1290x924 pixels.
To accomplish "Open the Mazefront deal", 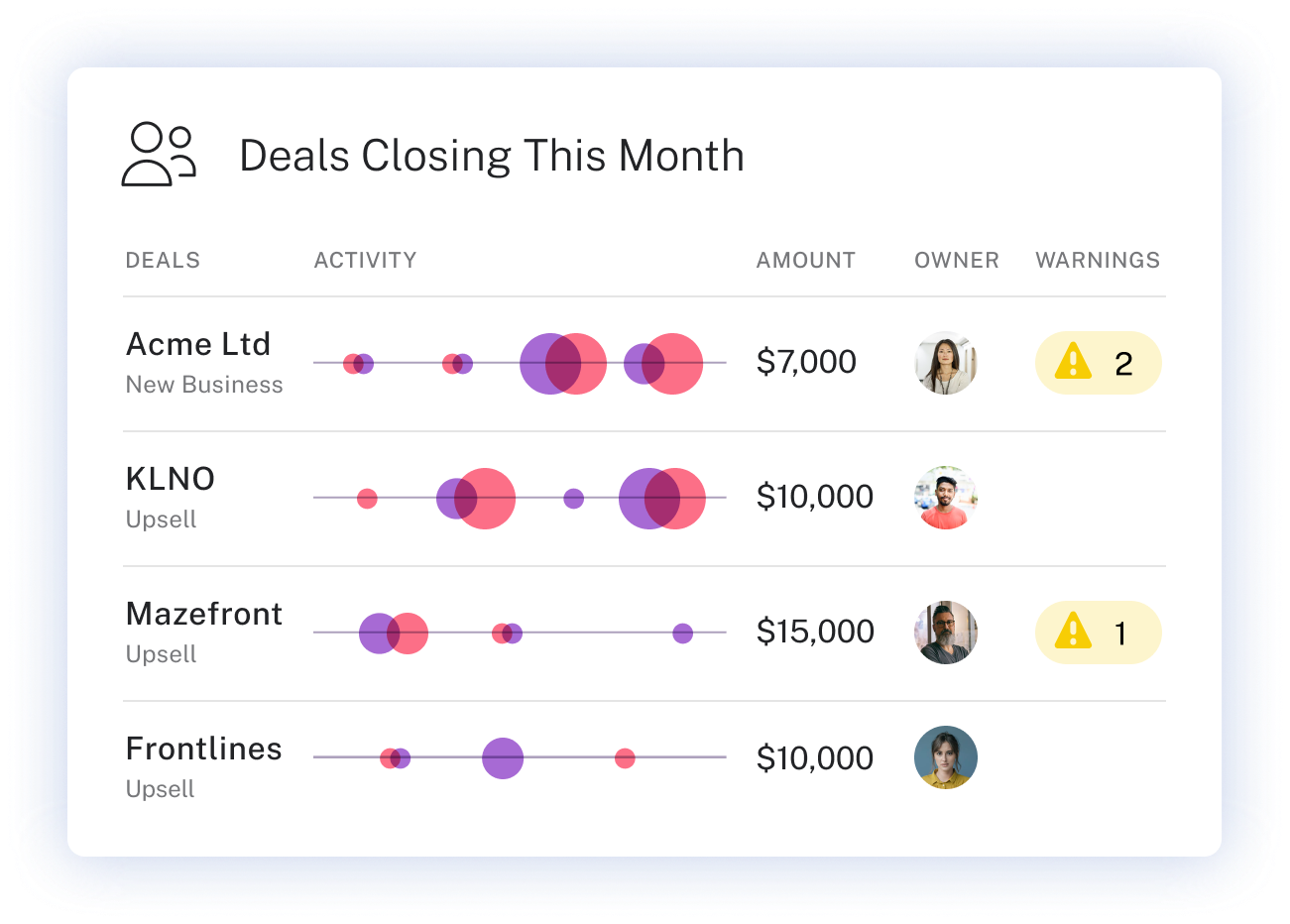I will pyautogui.click(x=204, y=614).
